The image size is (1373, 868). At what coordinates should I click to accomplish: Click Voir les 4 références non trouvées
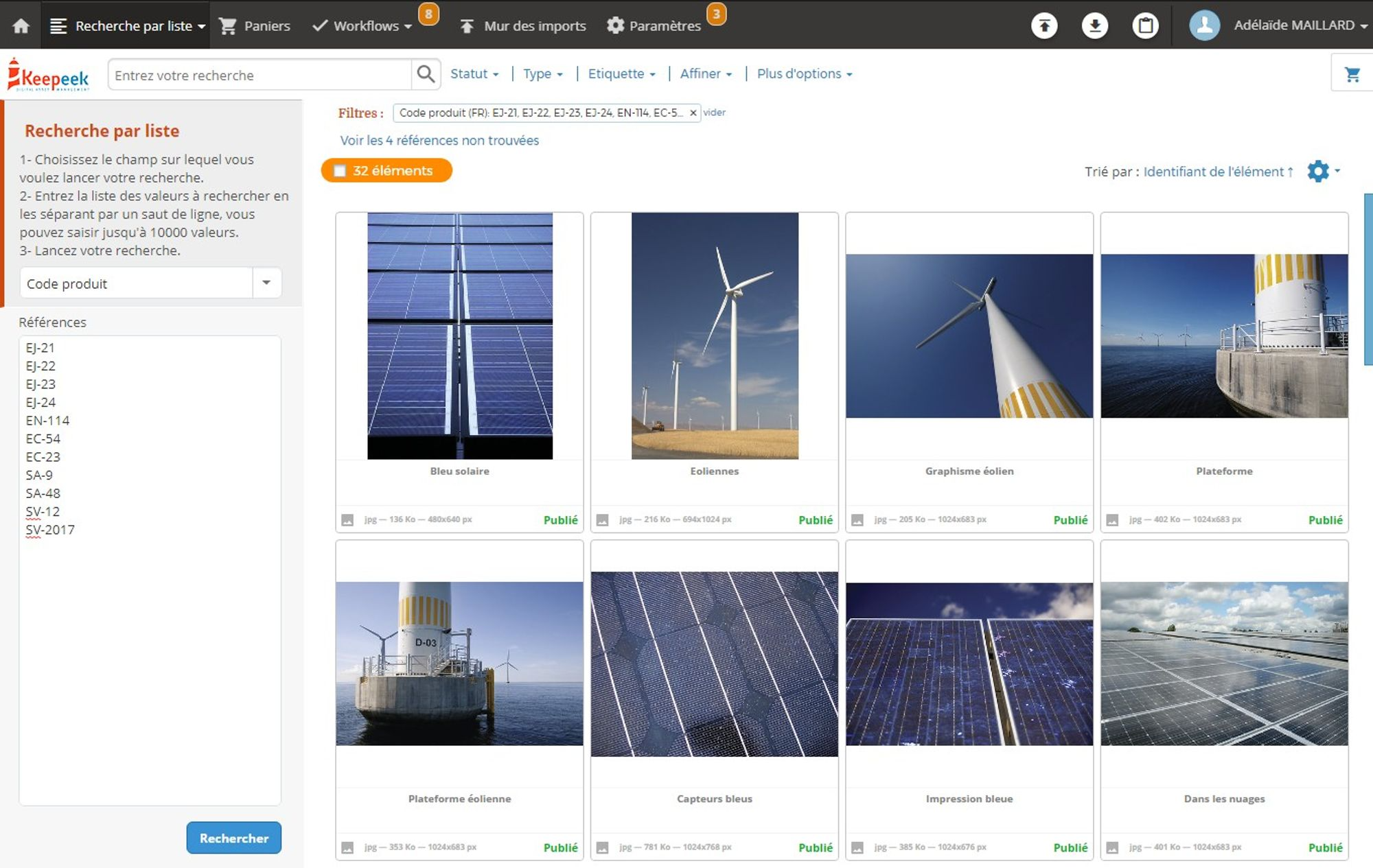point(439,140)
